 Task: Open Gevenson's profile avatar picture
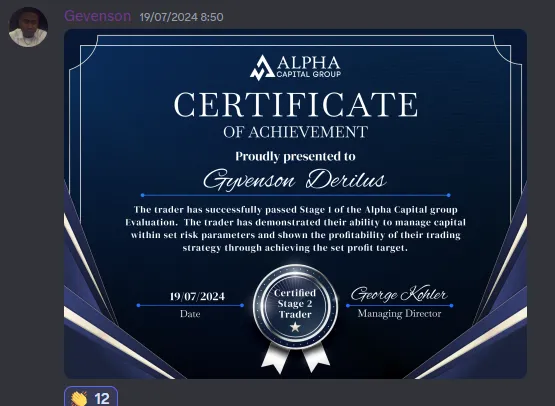tap(28, 27)
